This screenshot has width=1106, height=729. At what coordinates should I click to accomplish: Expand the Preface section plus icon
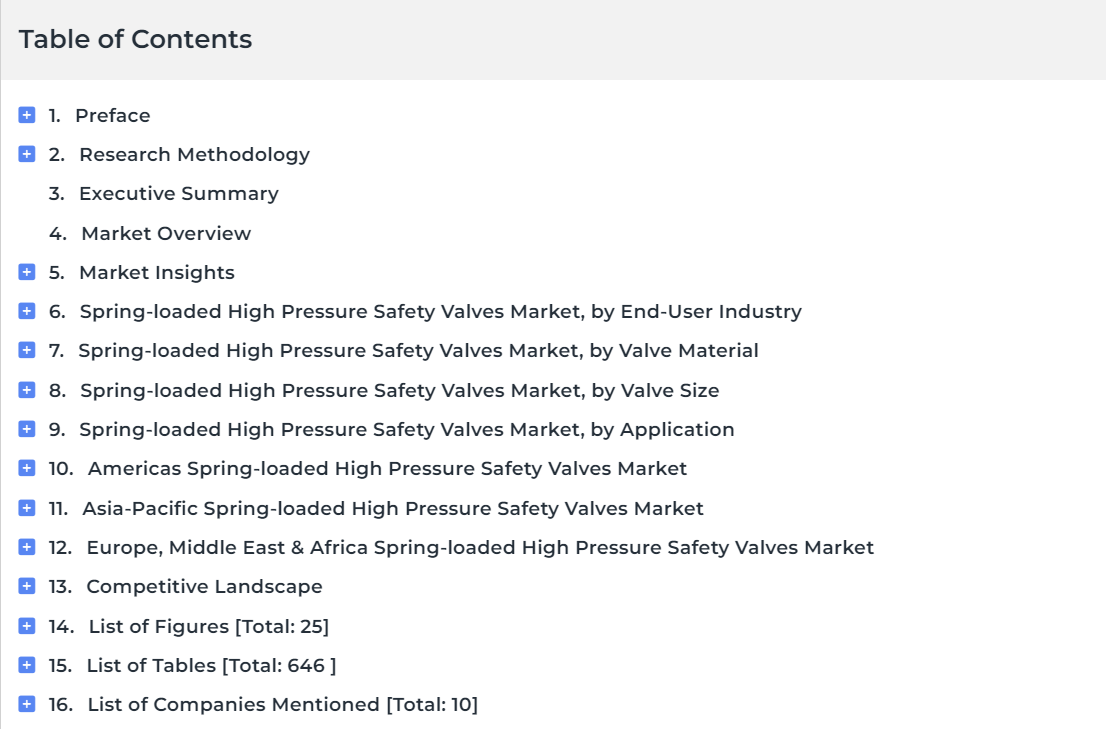27,115
